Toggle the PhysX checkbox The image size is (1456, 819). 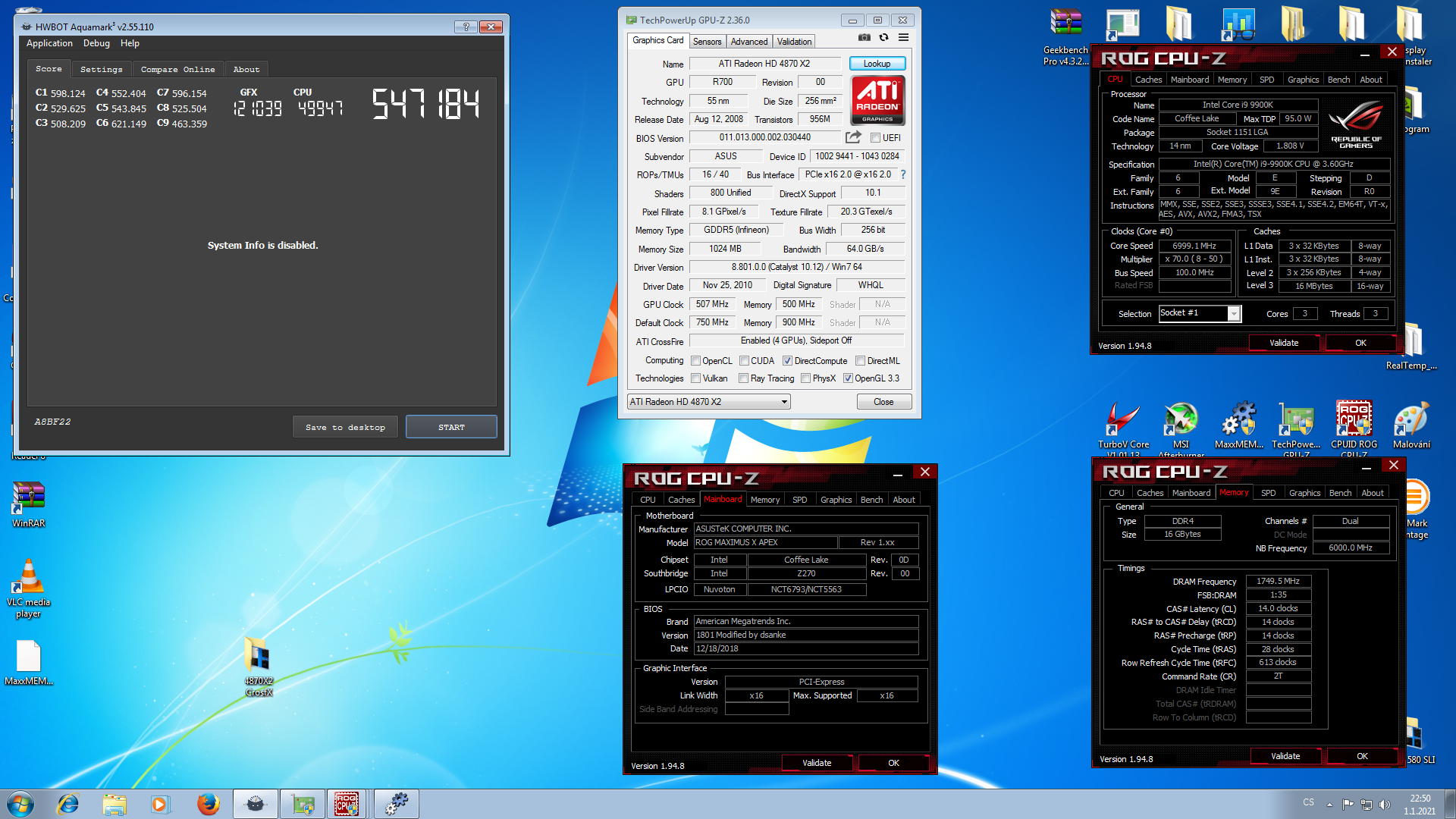click(806, 378)
